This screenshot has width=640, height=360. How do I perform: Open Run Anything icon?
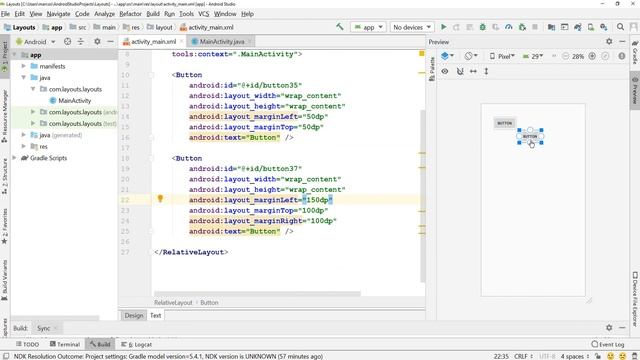pyautogui.click(x=564, y=27)
